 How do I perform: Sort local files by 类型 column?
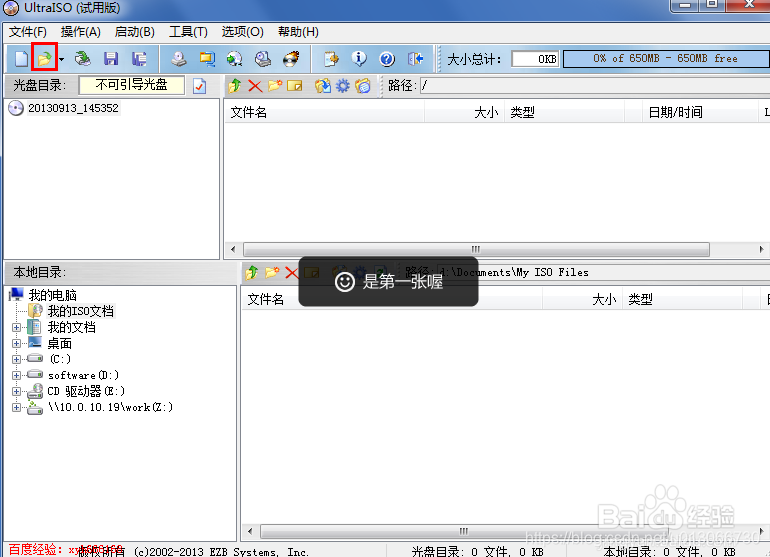click(683, 299)
